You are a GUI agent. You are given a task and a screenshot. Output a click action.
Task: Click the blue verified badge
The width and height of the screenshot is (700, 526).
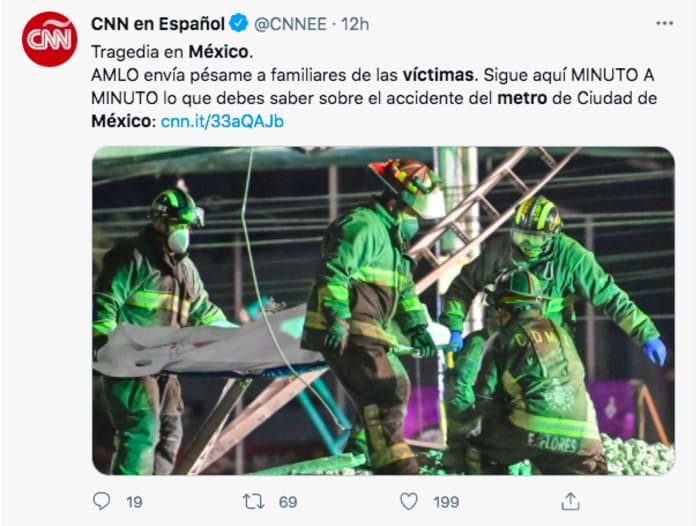tap(238, 23)
